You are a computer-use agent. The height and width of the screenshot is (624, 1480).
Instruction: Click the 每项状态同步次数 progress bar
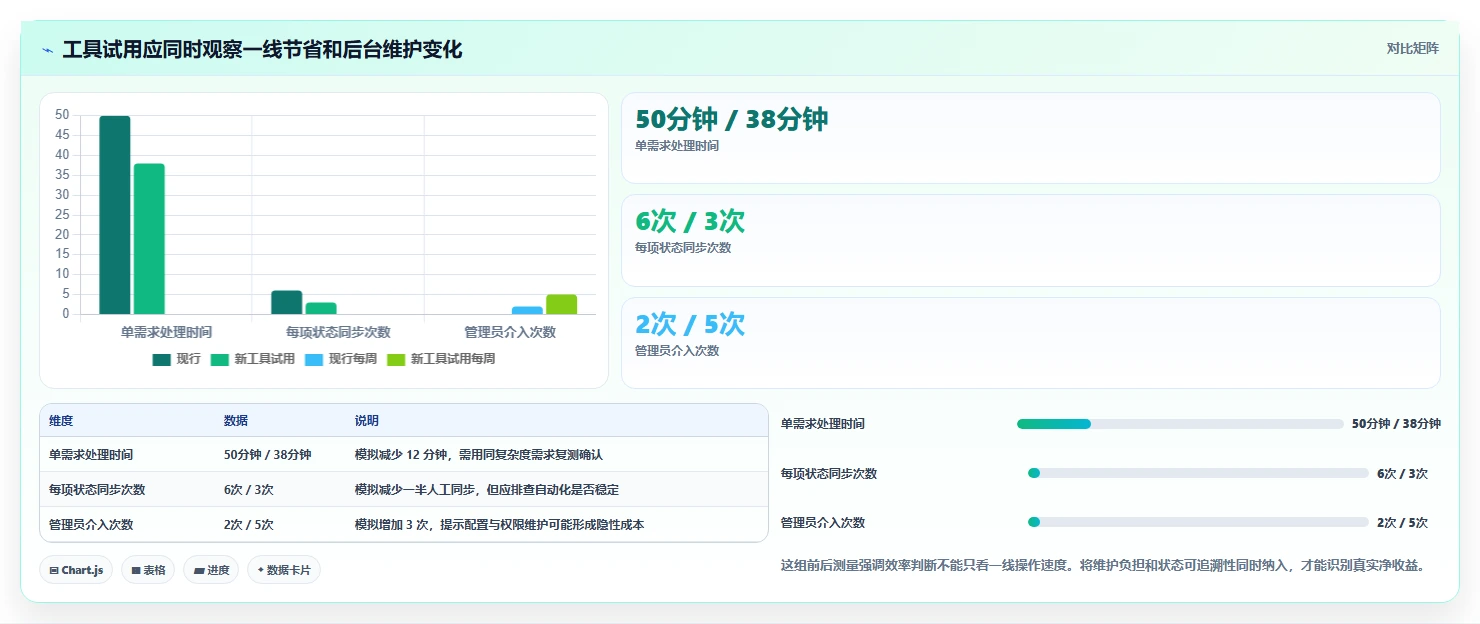1198,473
